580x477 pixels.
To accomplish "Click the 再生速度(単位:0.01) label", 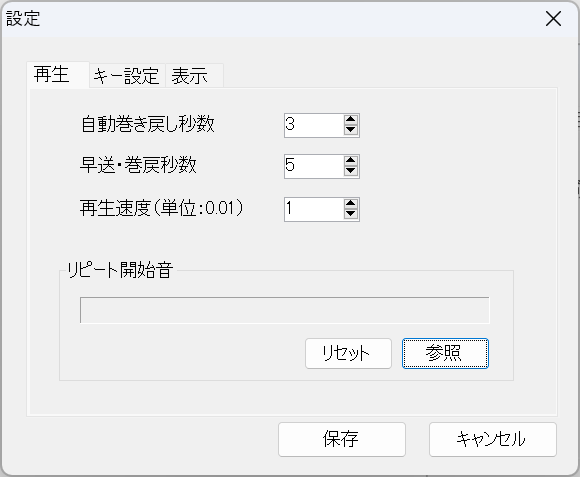I will [x=161, y=208].
